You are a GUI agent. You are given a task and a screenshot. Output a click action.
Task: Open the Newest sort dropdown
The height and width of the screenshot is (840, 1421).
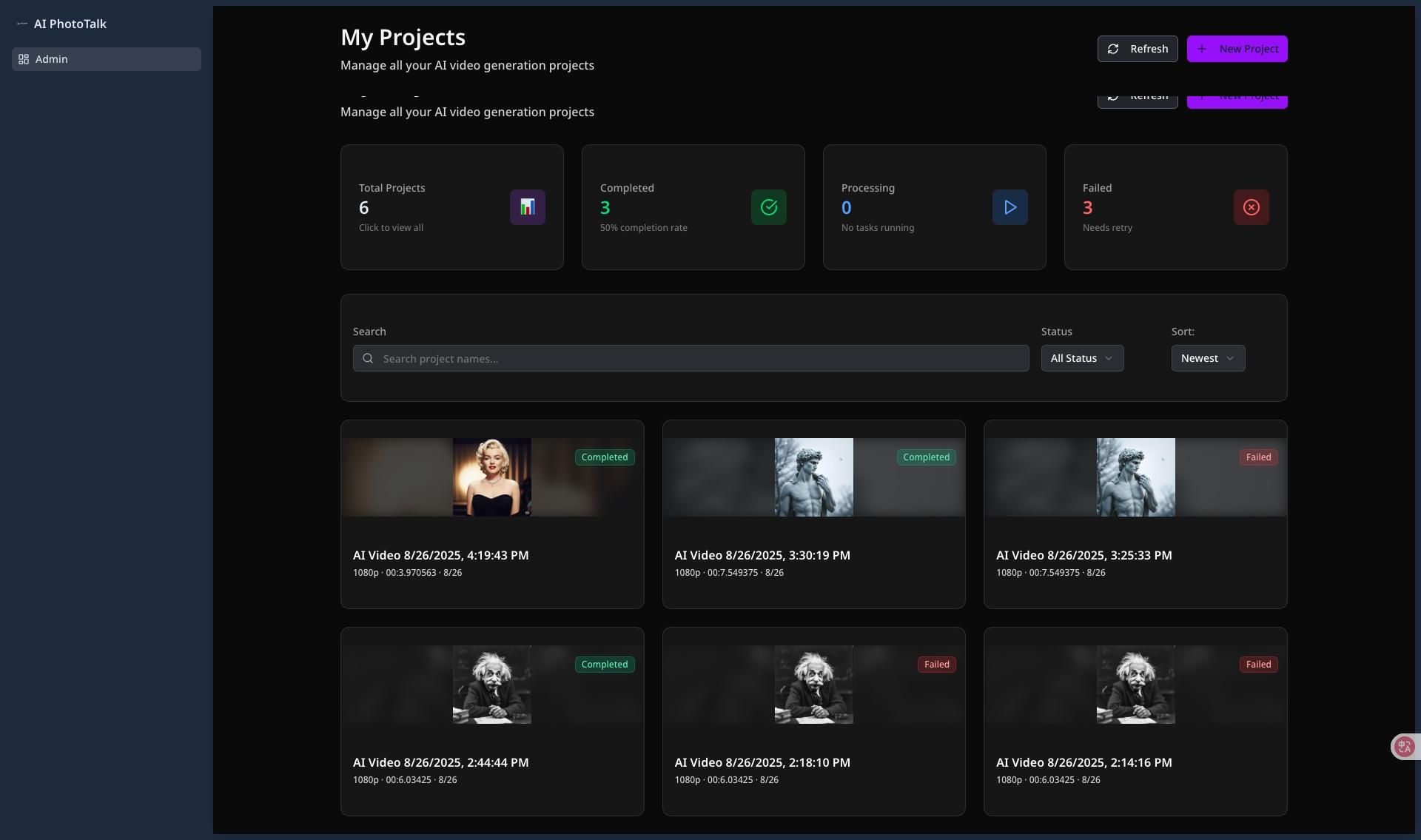pos(1207,358)
